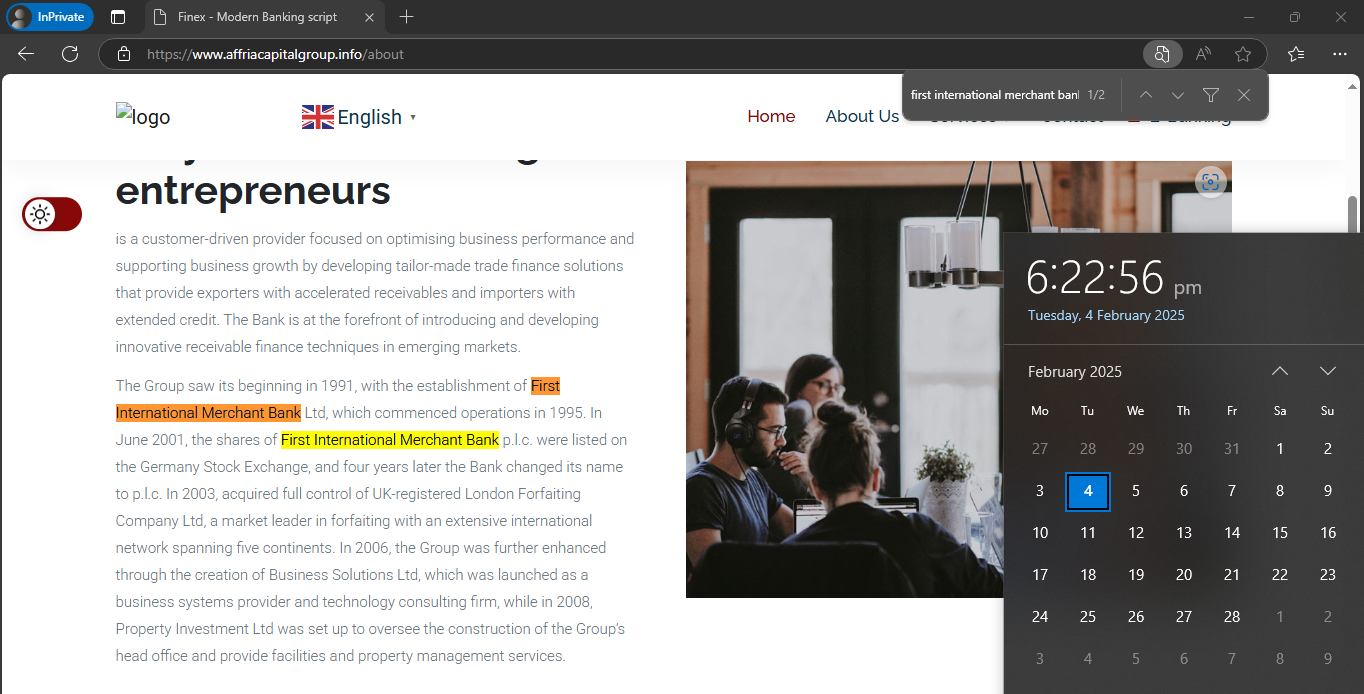Close the find on page bar
The image size is (1364, 694).
click(1244, 95)
